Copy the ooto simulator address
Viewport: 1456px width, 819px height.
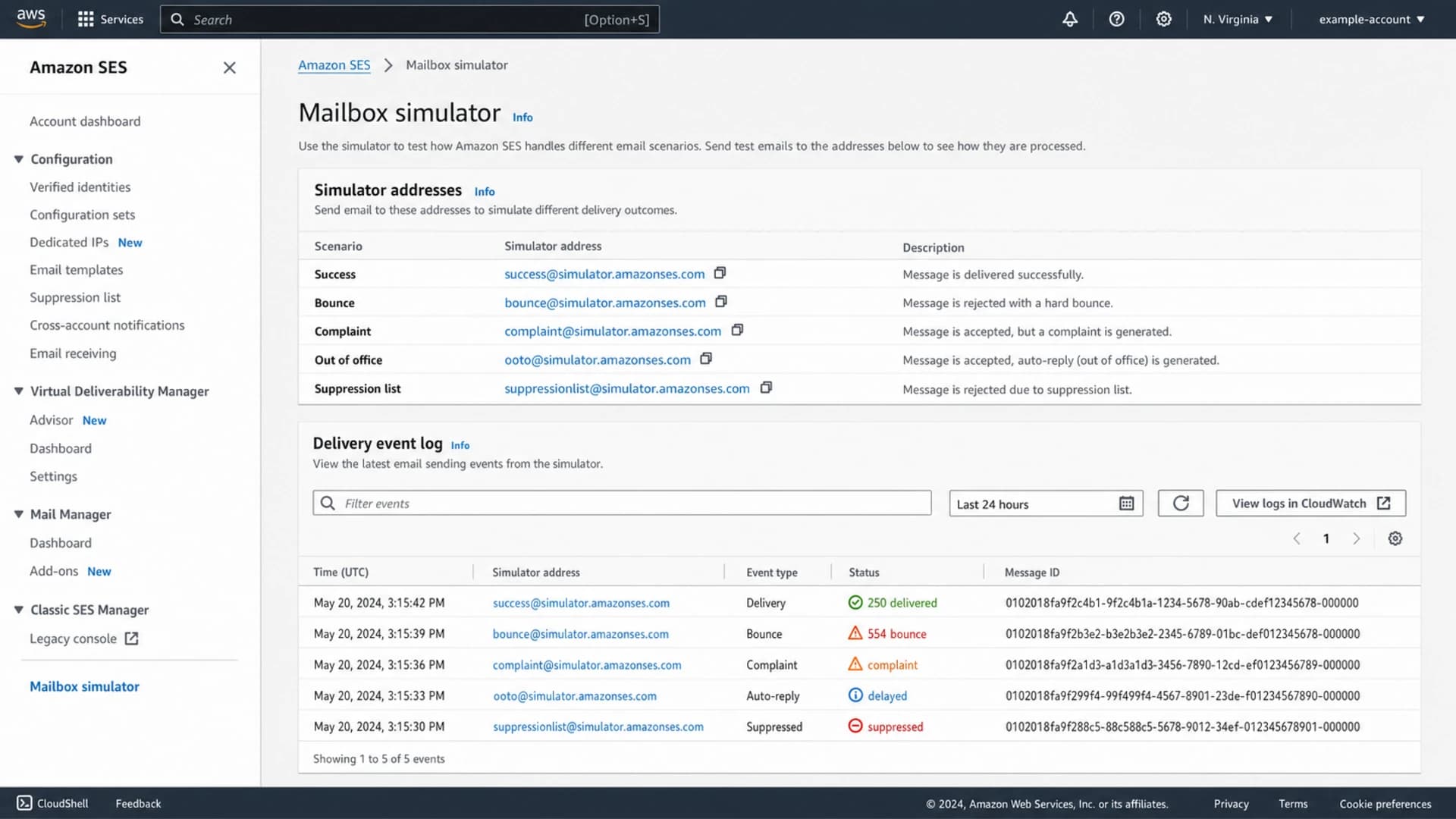point(706,359)
